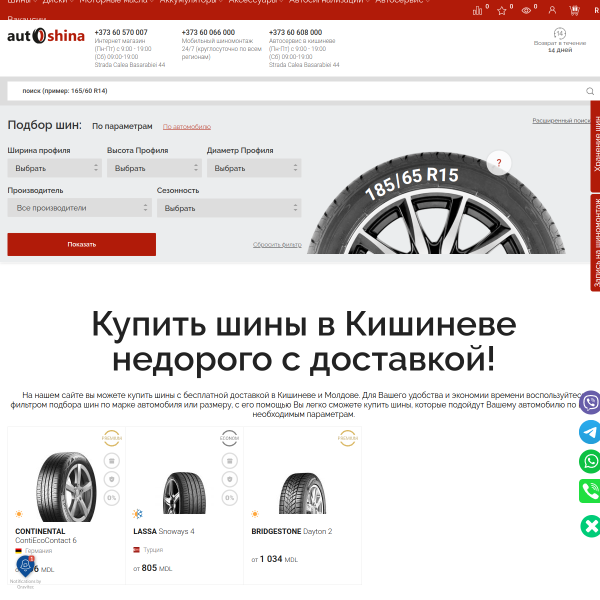600x600 pixels.
Task: Open the Запись на шиномонтаж side tab
Action: pos(595,243)
